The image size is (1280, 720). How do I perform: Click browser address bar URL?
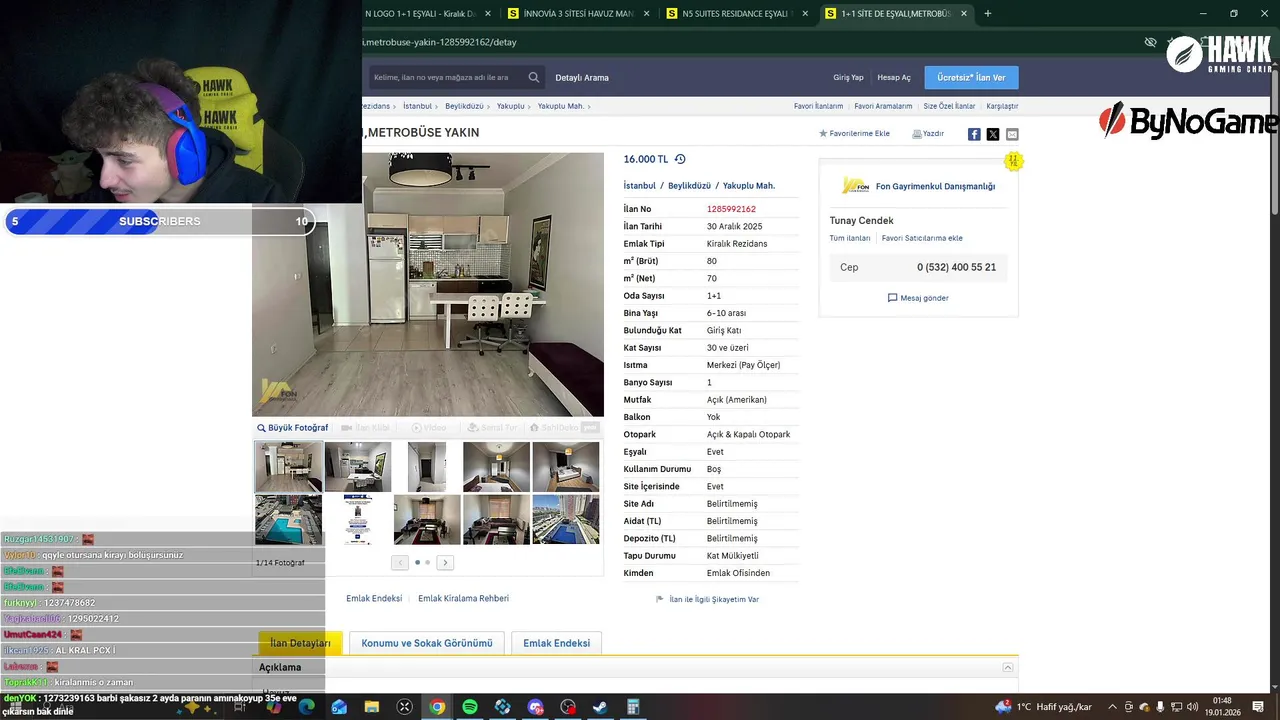click(x=440, y=42)
